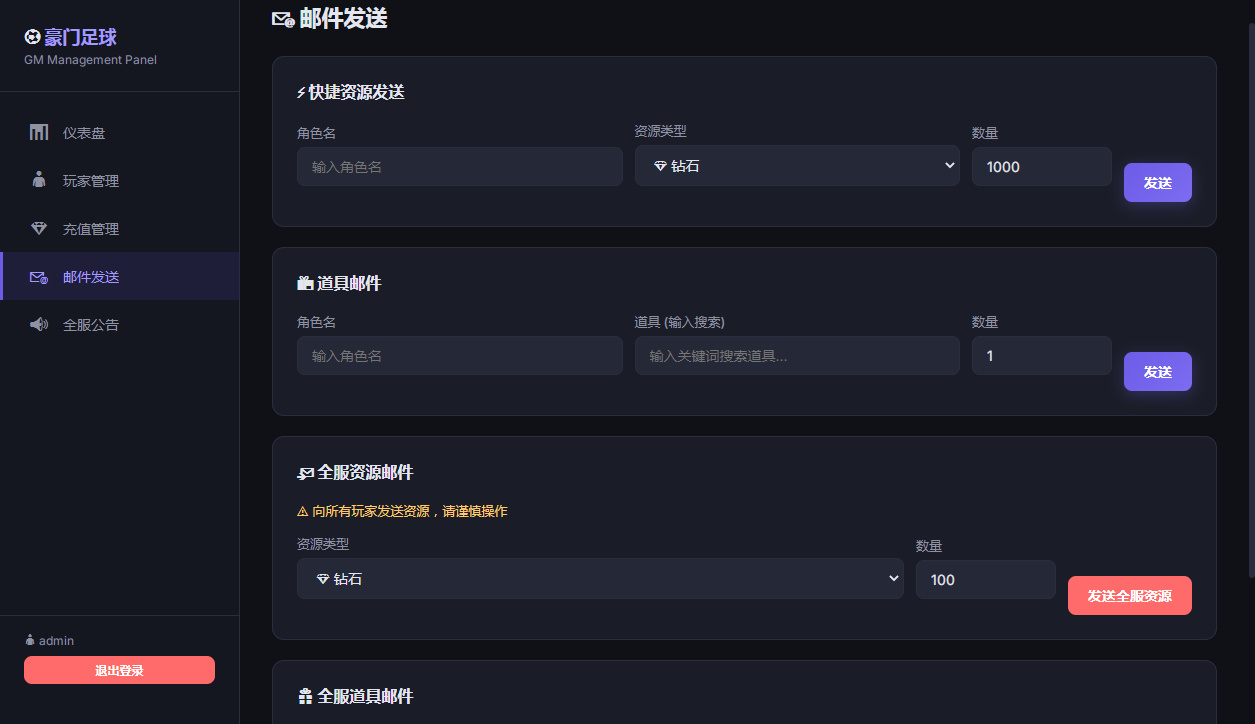The height and width of the screenshot is (724, 1255).
Task: Open the 资源类型 dropdown in 快捷资源发送
Action: (797, 166)
